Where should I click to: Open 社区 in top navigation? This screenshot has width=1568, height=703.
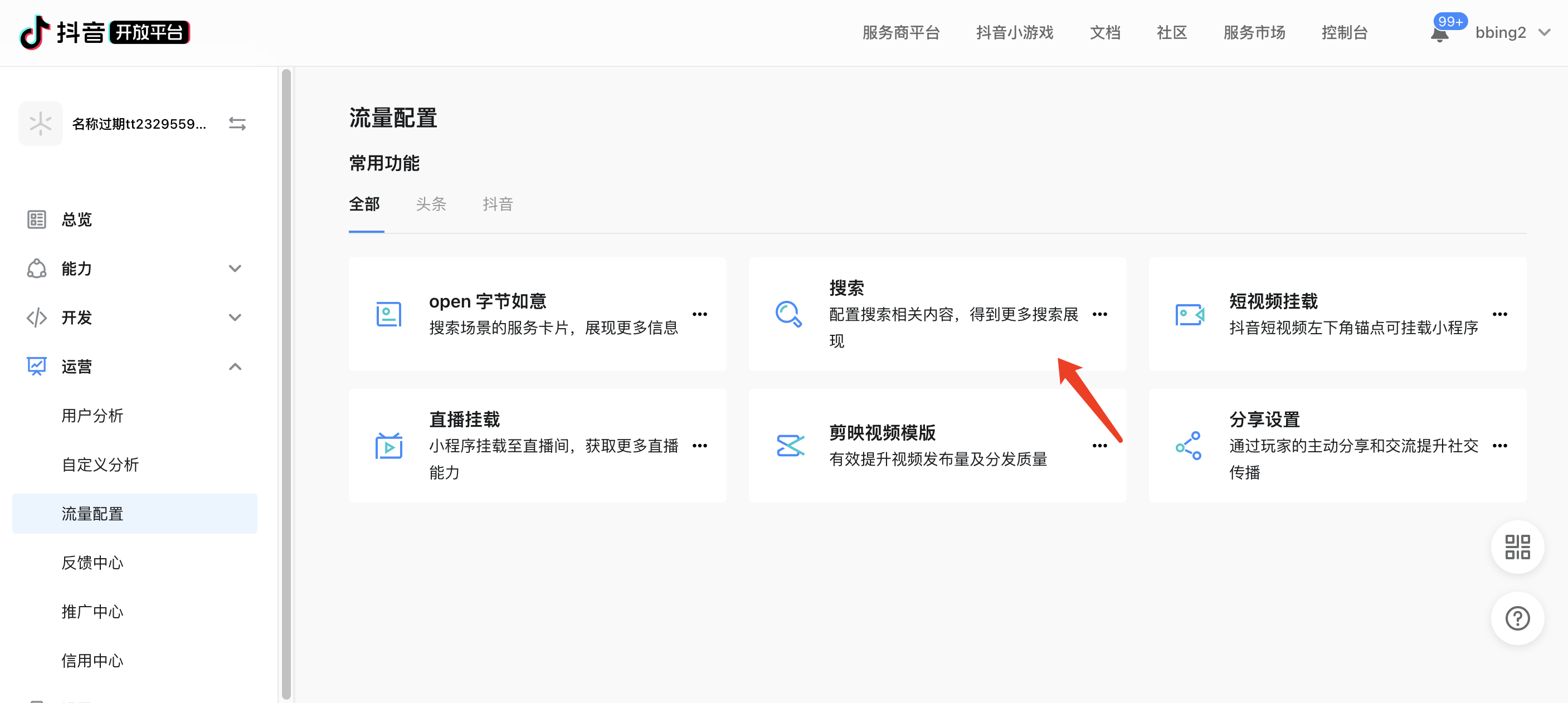tap(1172, 32)
